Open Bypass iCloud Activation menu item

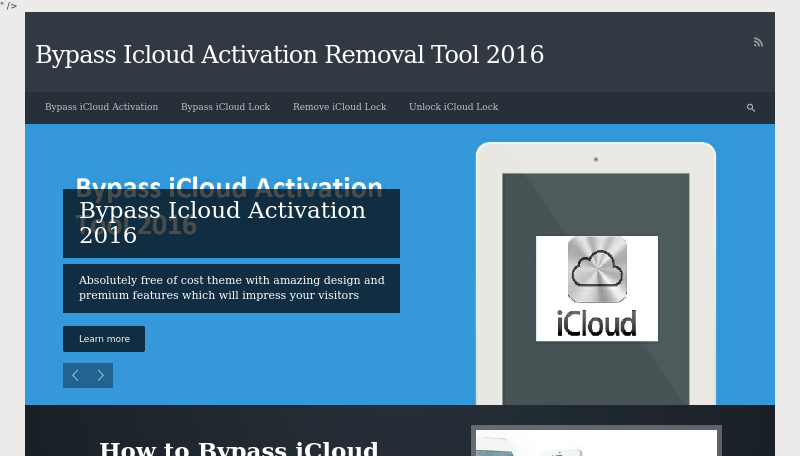pyautogui.click(x=102, y=107)
